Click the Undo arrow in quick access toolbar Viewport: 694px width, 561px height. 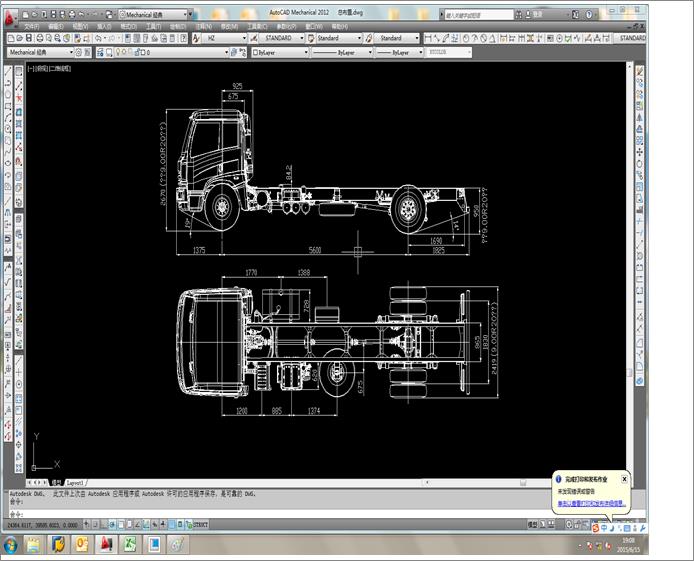coord(82,15)
